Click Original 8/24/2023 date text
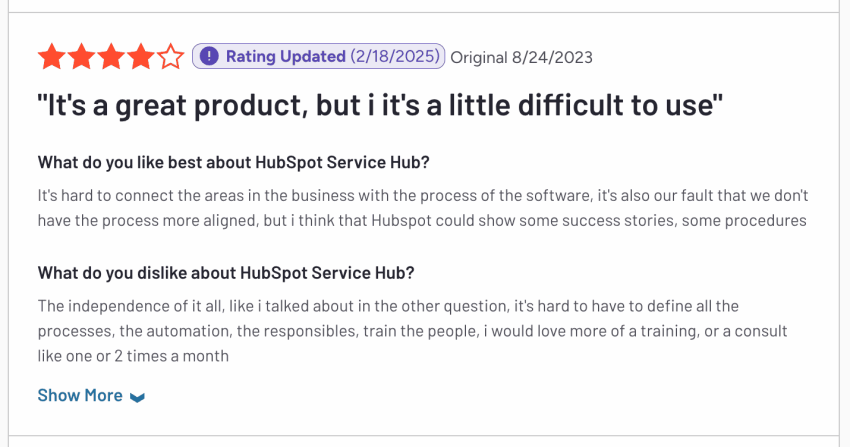 (521, 57)
